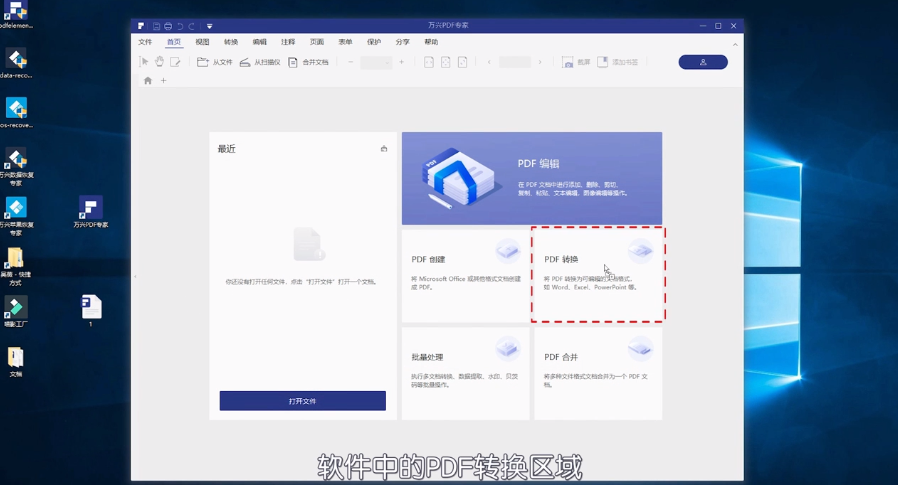Go to the previous page arrow
Image resolution: width=898 pixels, height=485 pixels.
pyautogui.click(x=489, y=62)
